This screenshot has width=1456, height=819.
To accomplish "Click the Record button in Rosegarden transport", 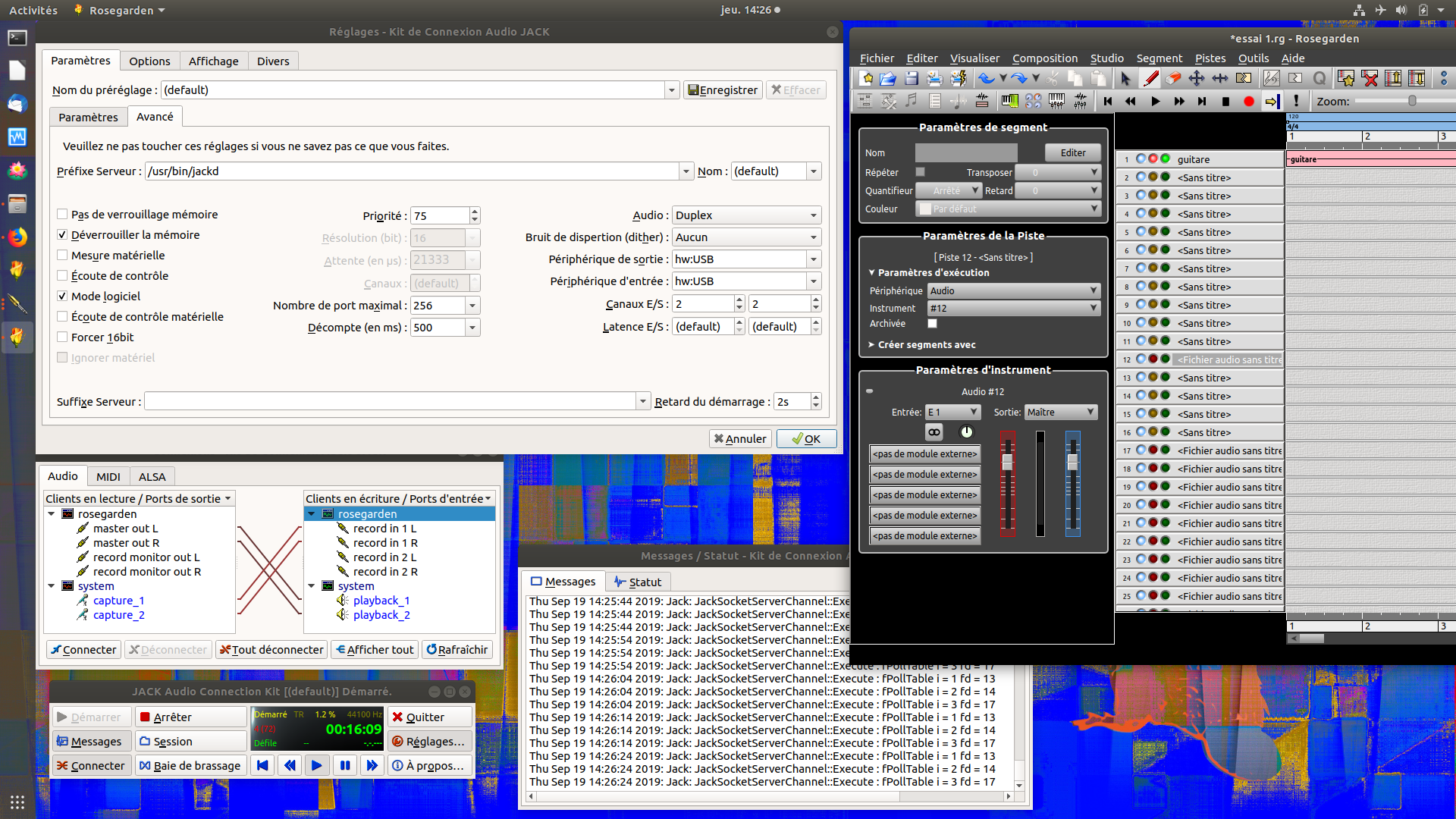I will [1249, 101].
